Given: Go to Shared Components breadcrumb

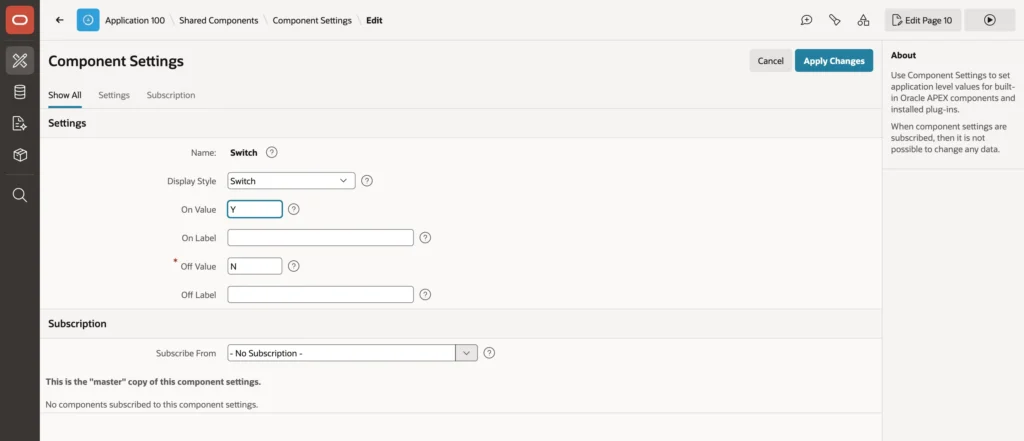Looking at the screenshot, I should click(219, 20).
